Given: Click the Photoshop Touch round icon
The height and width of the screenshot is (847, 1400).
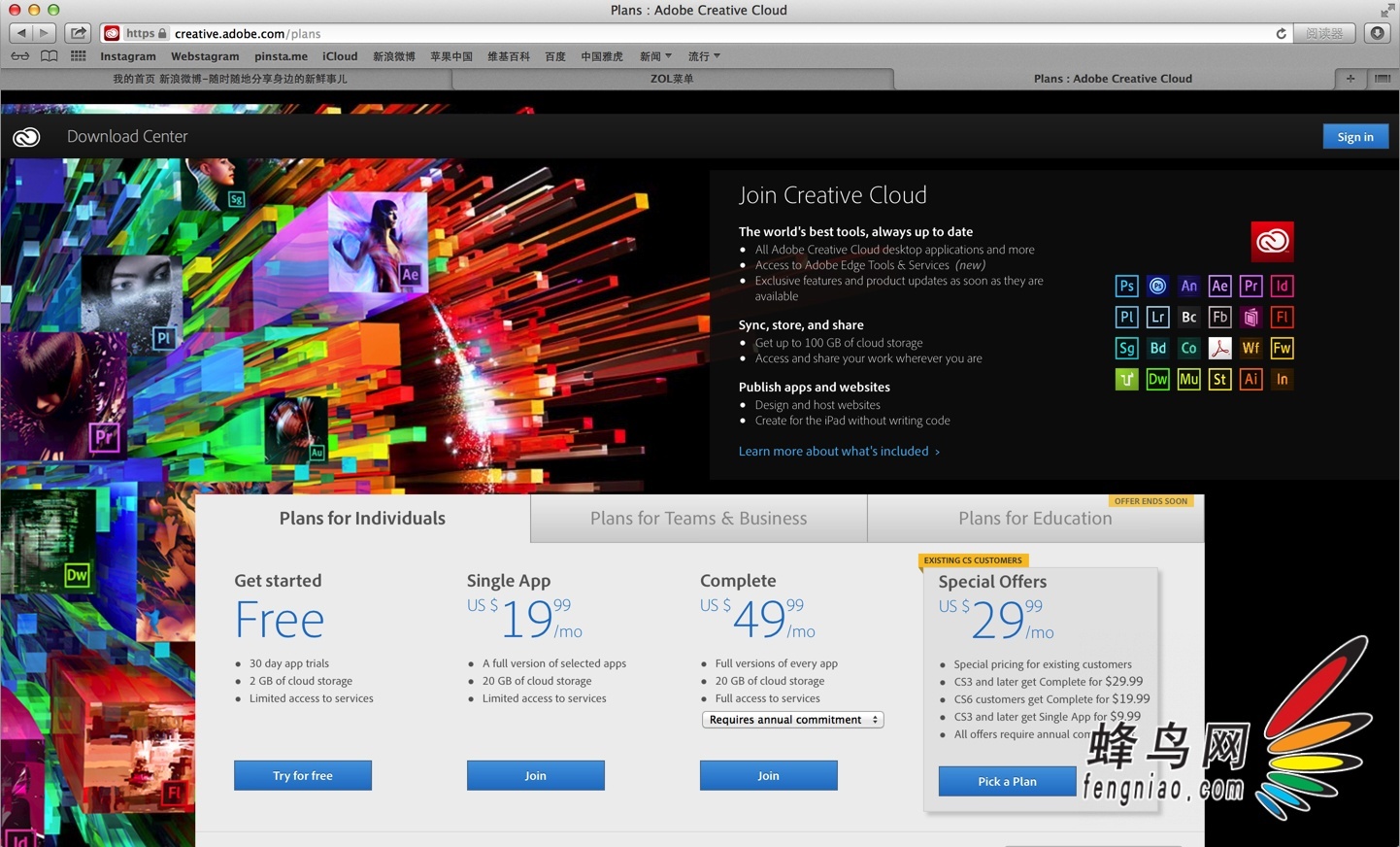Looking at the screenshot, I should (1157, 286).
